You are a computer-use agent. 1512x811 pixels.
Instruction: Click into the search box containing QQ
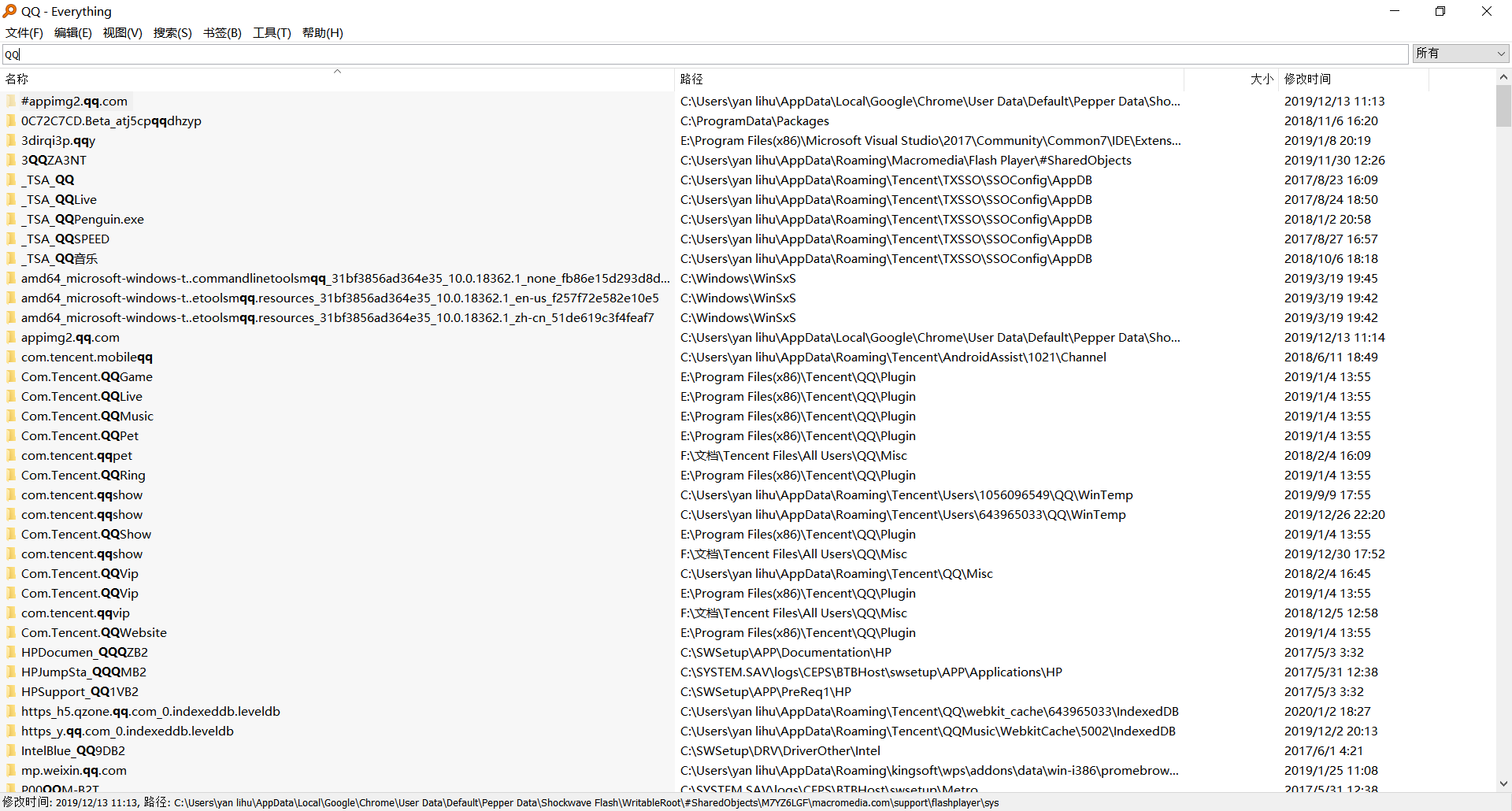[705, 54]
